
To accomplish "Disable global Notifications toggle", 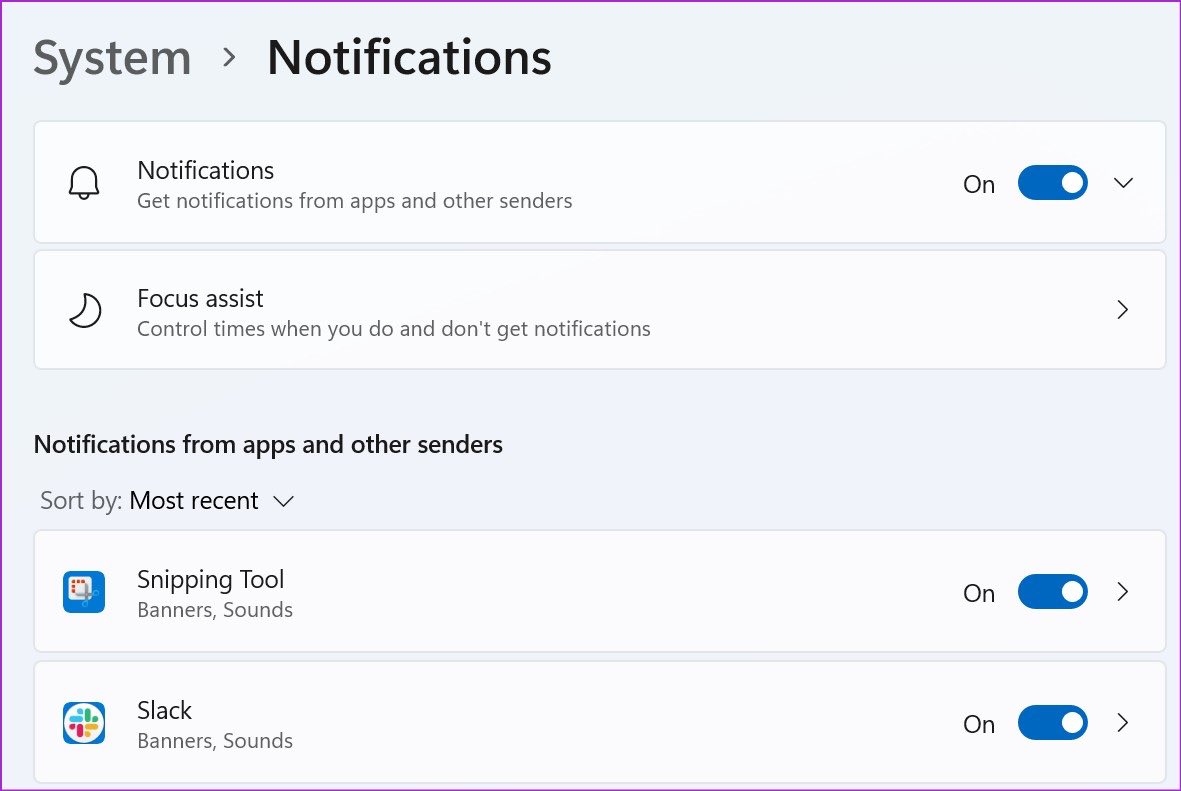I will pos(1052,183).
